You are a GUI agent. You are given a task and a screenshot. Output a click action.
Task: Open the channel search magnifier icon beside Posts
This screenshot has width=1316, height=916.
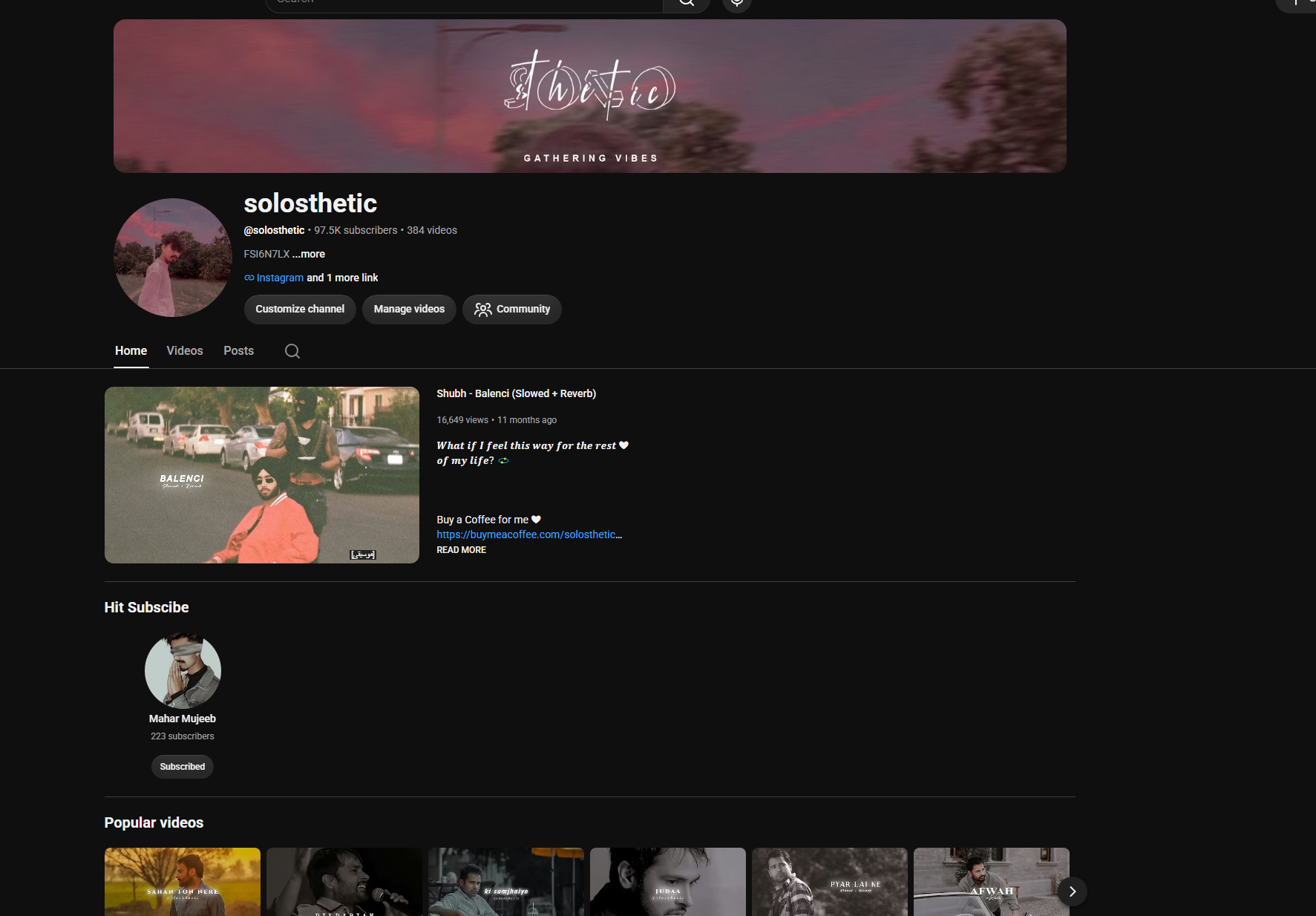(x=292, y=351)
